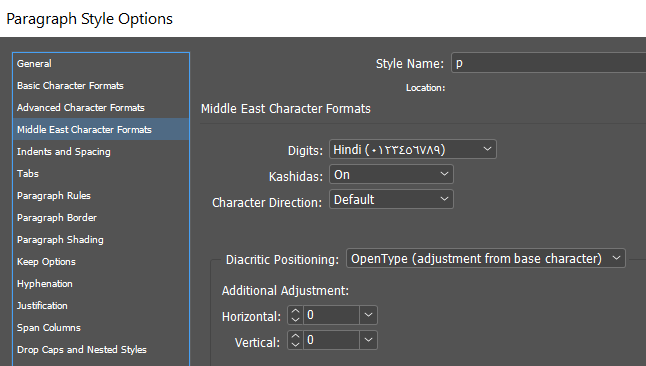This screenshot has height=366, width=646.
Task: Click the Style Name input field
Action: (x=549, y=63)
